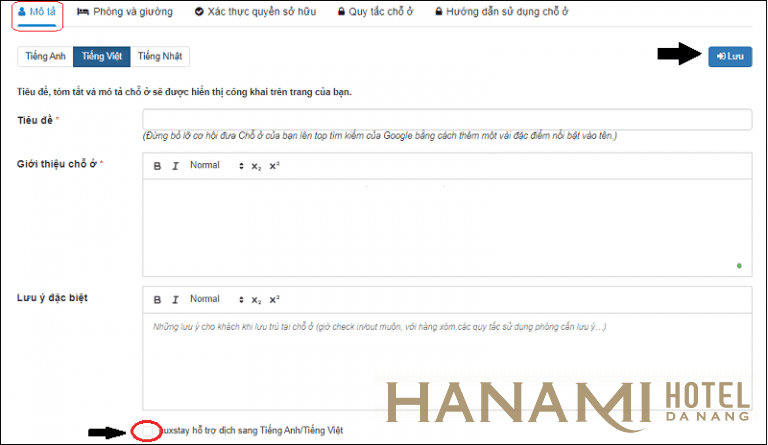Italic icon in Giới thiệu chỗ ở editor

pos(175,166)
